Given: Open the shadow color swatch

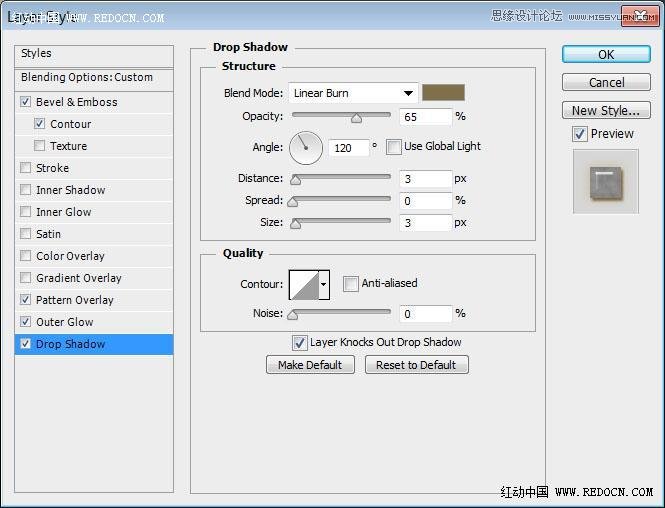Looking at the screenshot, I should point(443,92).
